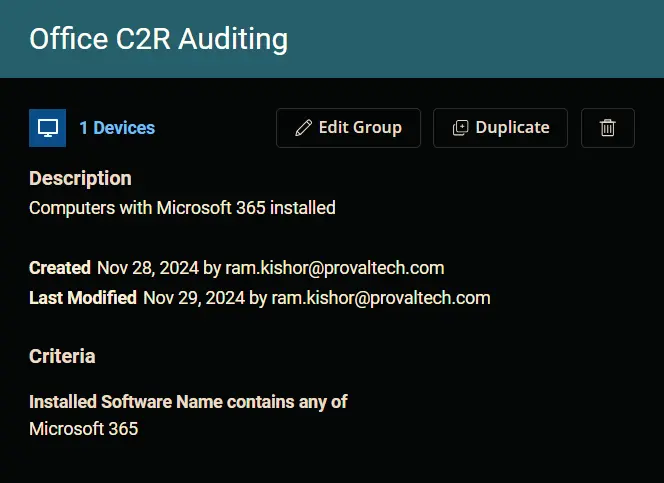
Task: Select the Nov 28, 2024 creation date
Action: pyautogui.click(x=148, y=268)
